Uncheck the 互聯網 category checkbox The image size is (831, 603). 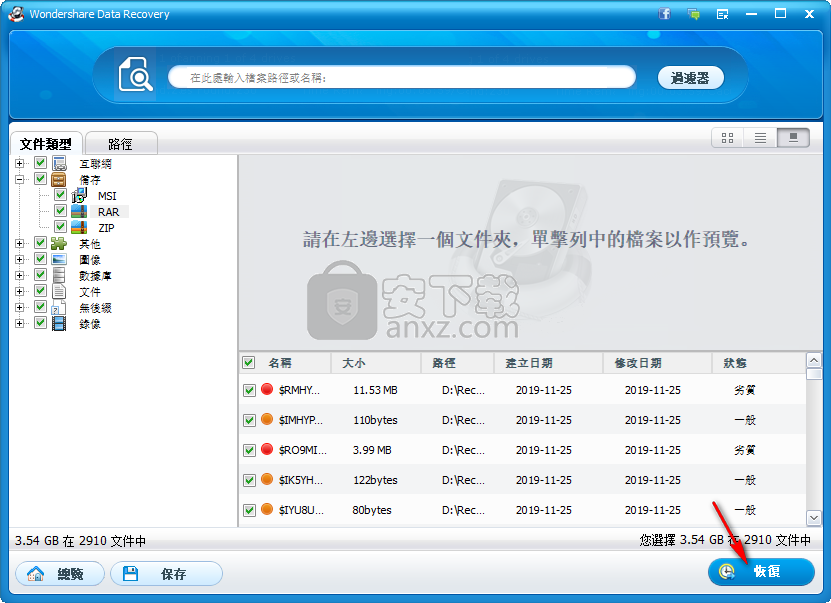coord(40,163)
